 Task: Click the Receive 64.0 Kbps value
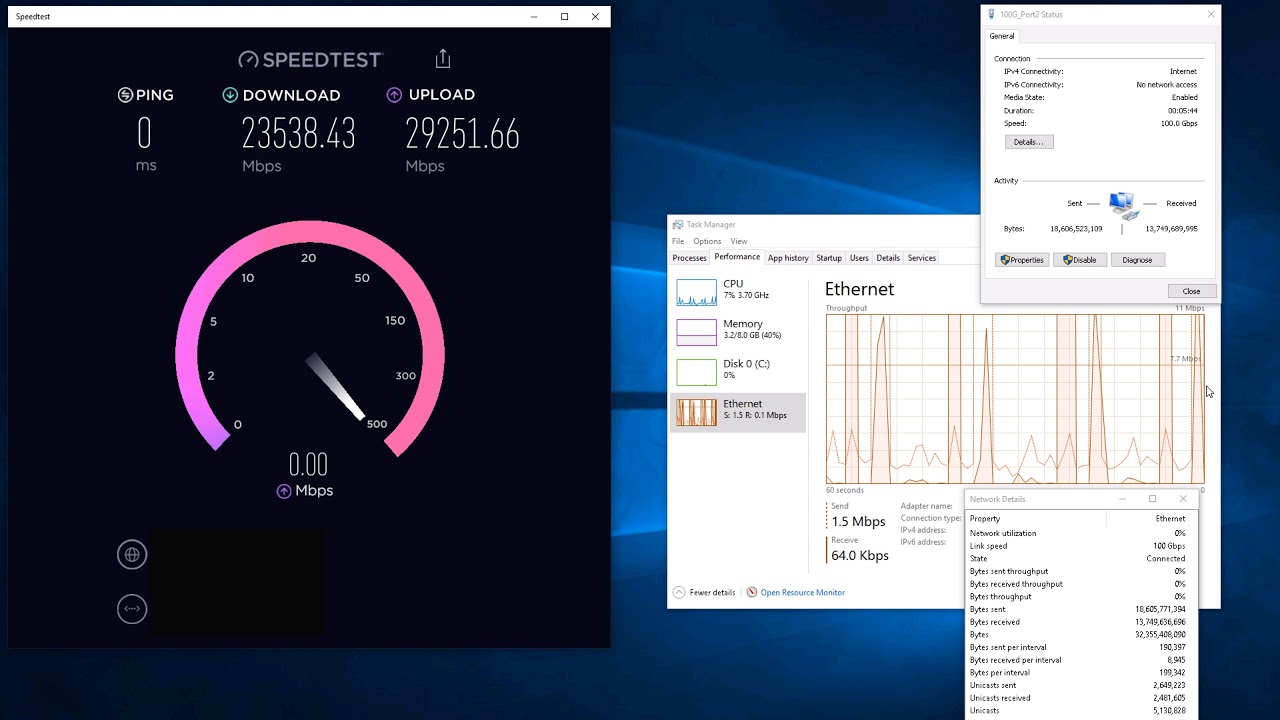pyautogui.click(x=860, y=556)
